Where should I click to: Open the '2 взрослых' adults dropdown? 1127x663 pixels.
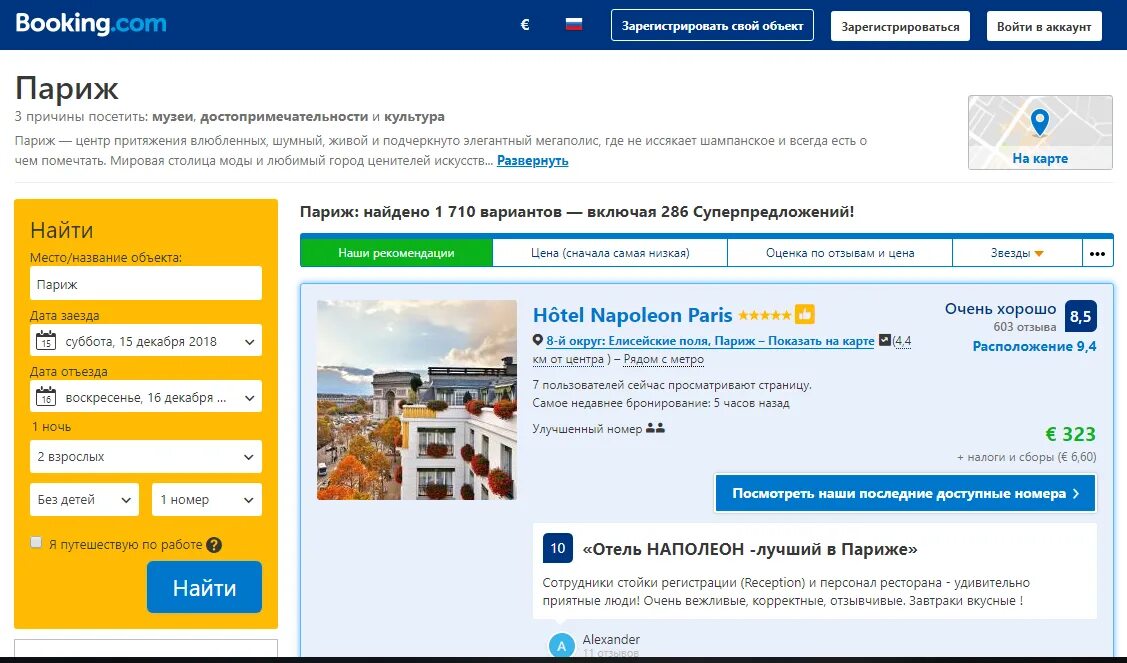click(x=146, y=457)
